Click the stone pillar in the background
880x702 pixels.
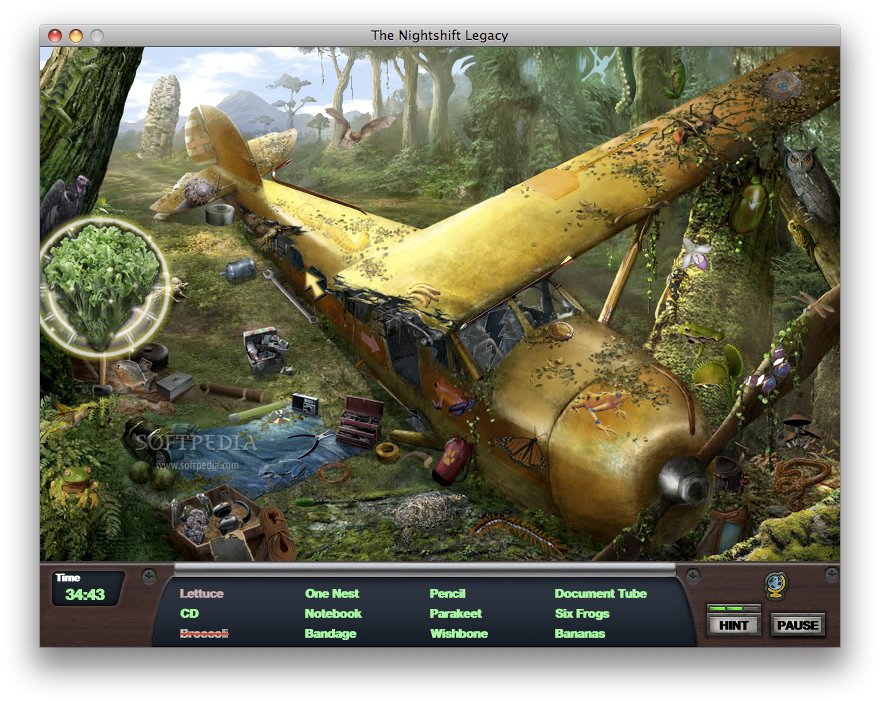point(161,116)
